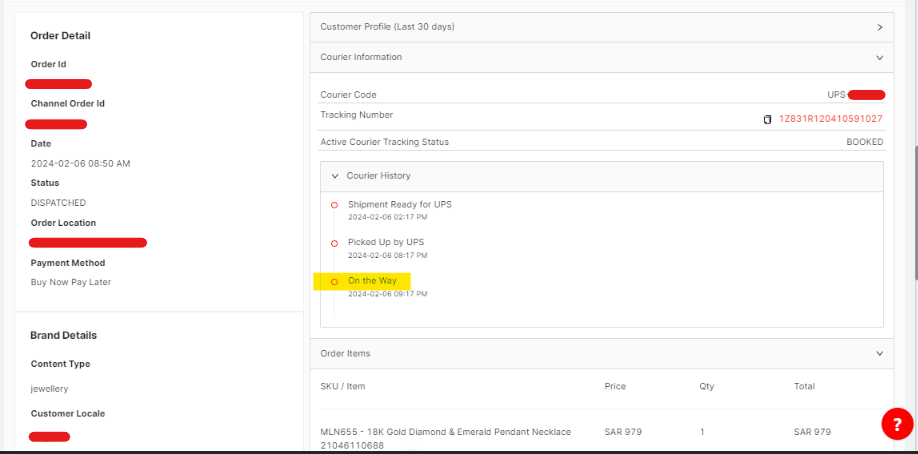Collapse the Courier Information section chevron
The width and height of the screenshot is (918, 454).
click(x=879, y=58)
